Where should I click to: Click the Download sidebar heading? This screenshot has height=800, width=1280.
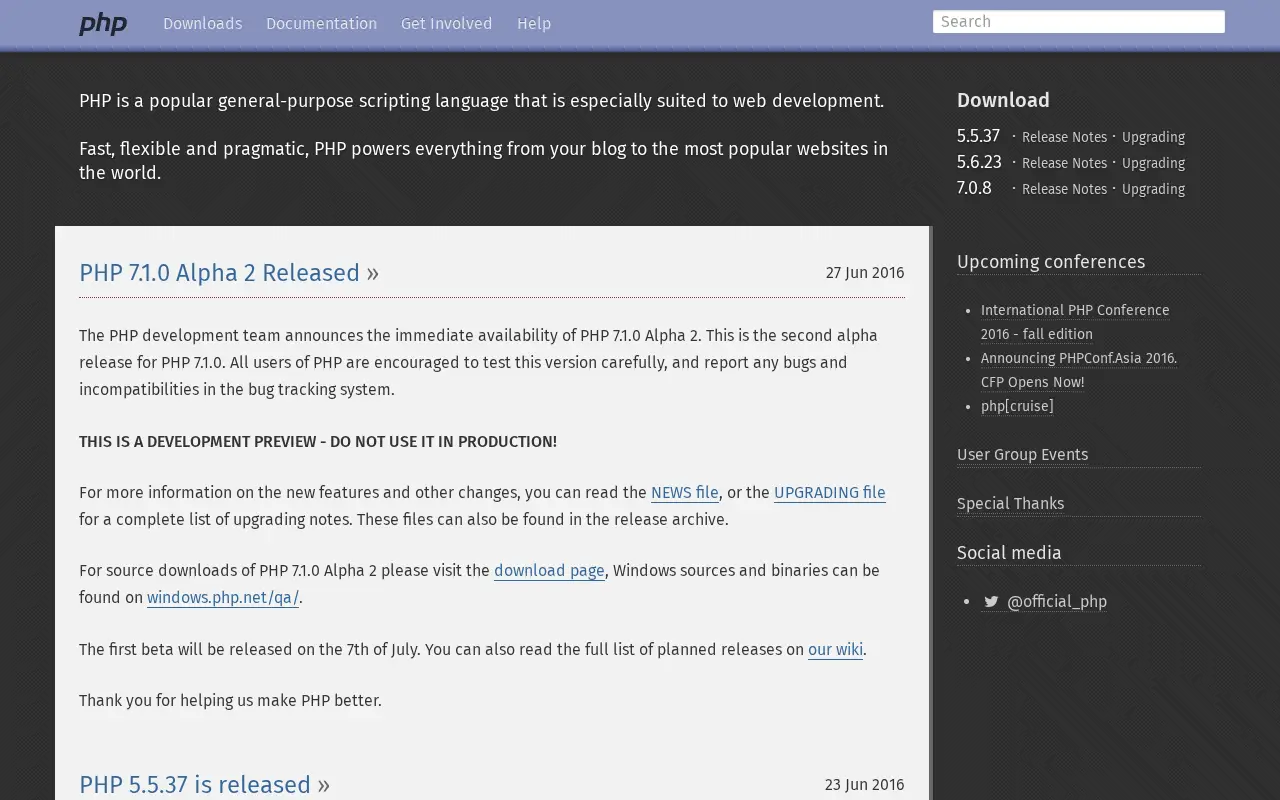pos(1003,100)
